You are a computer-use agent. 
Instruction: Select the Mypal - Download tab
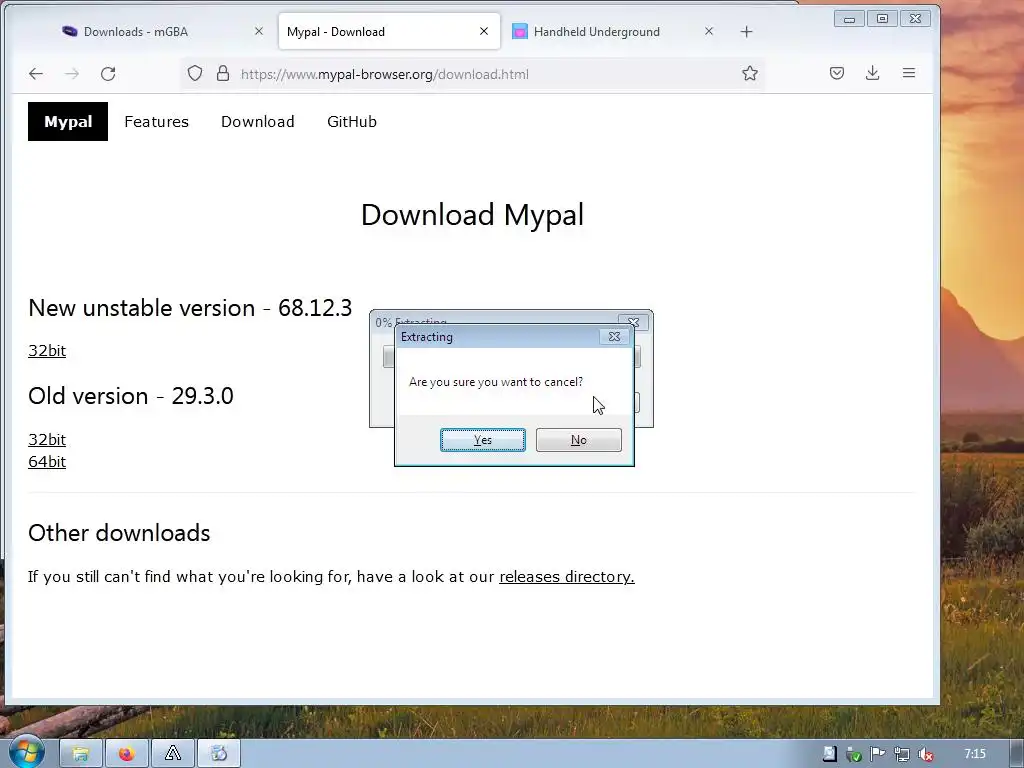pyautogui.click(x=336, y=31)
